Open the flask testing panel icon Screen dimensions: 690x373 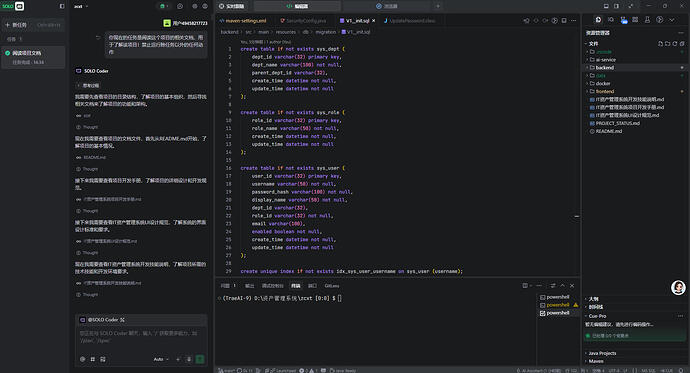647,20
